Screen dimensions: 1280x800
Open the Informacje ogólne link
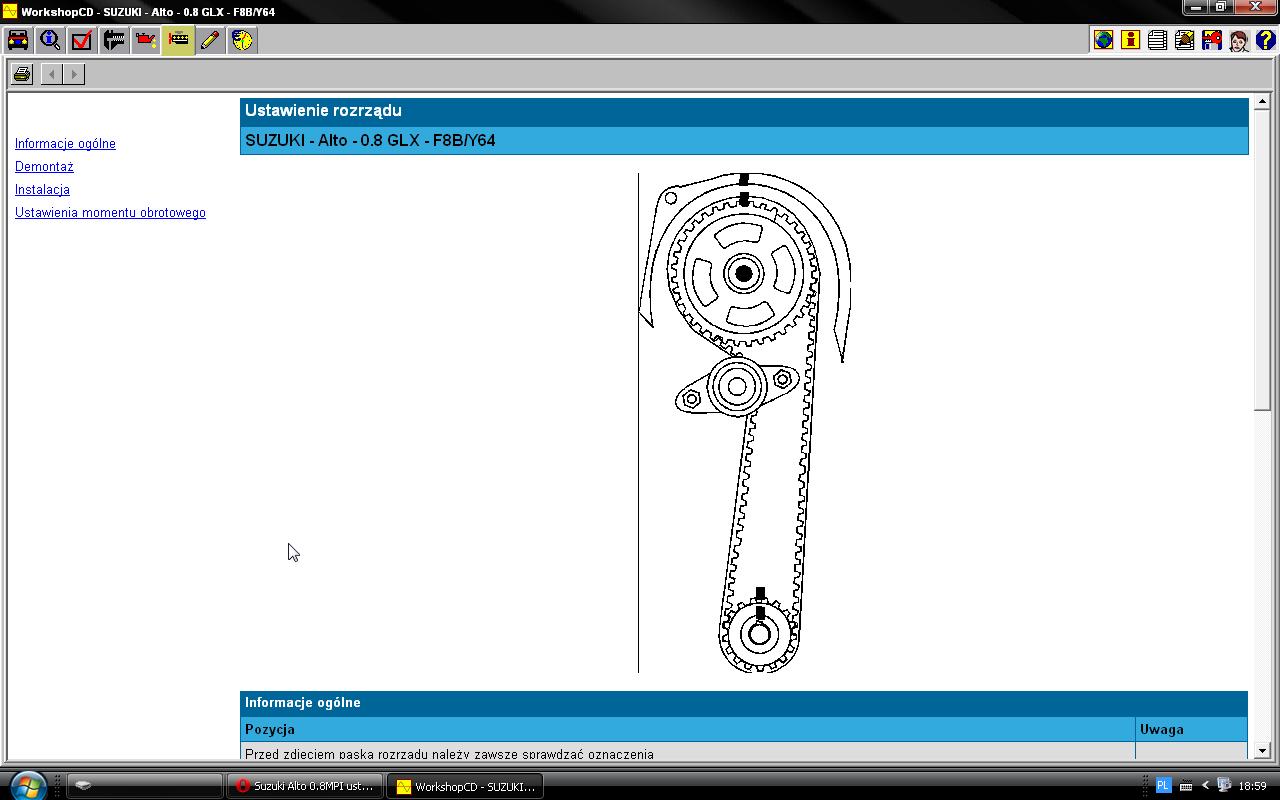pyautogui.click(x=65, y=144)
